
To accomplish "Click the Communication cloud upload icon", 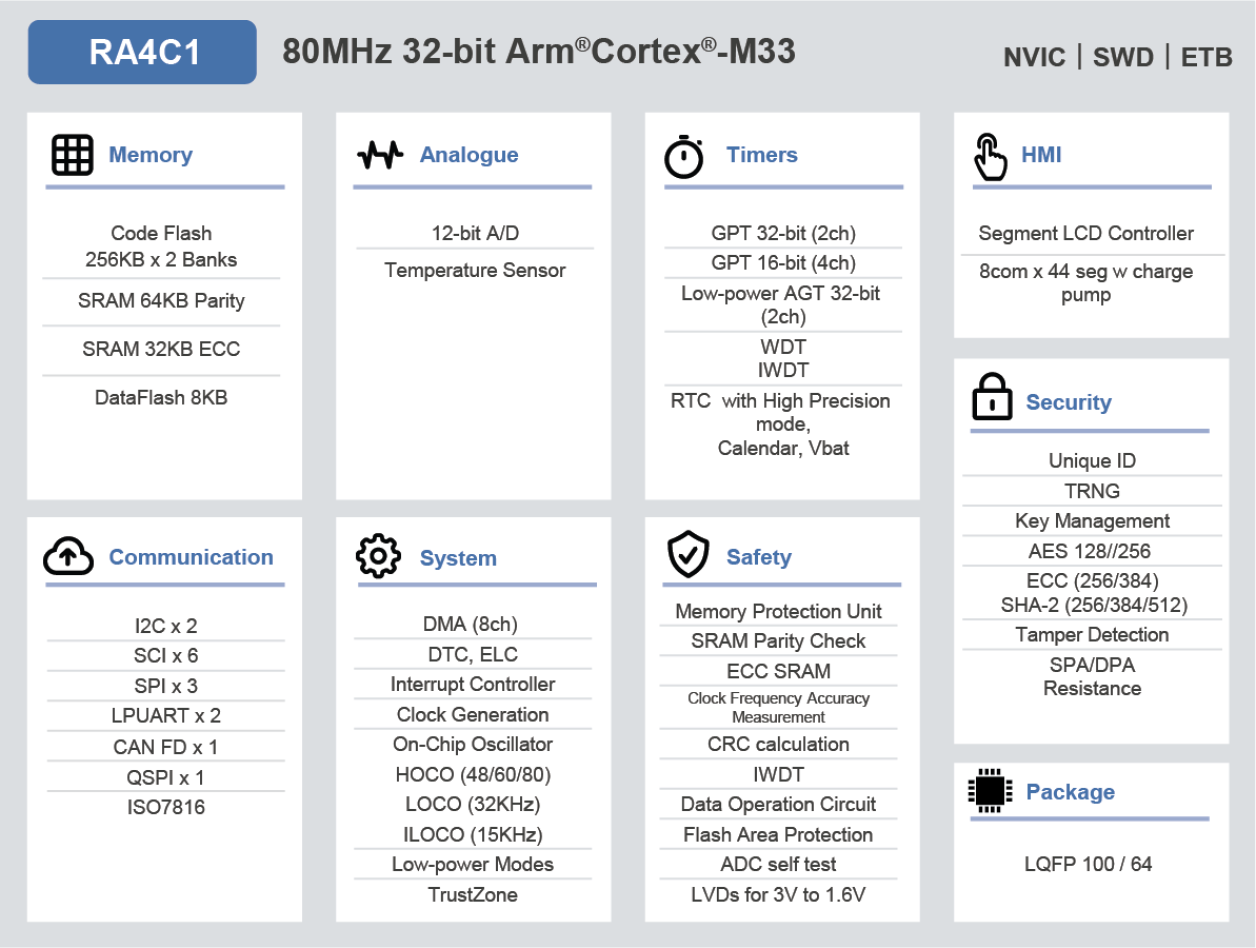I will click(x=69, y=557).
